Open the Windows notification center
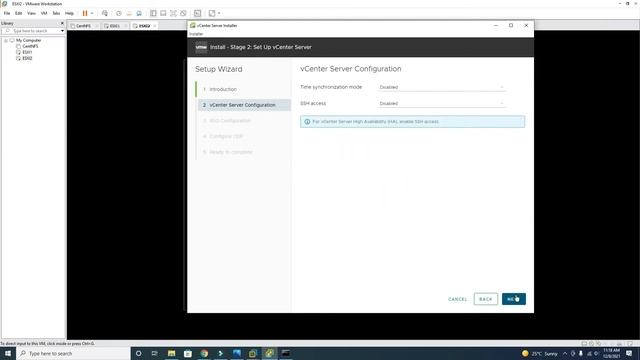Screen dimensions: 640x360 pos(629,353)
